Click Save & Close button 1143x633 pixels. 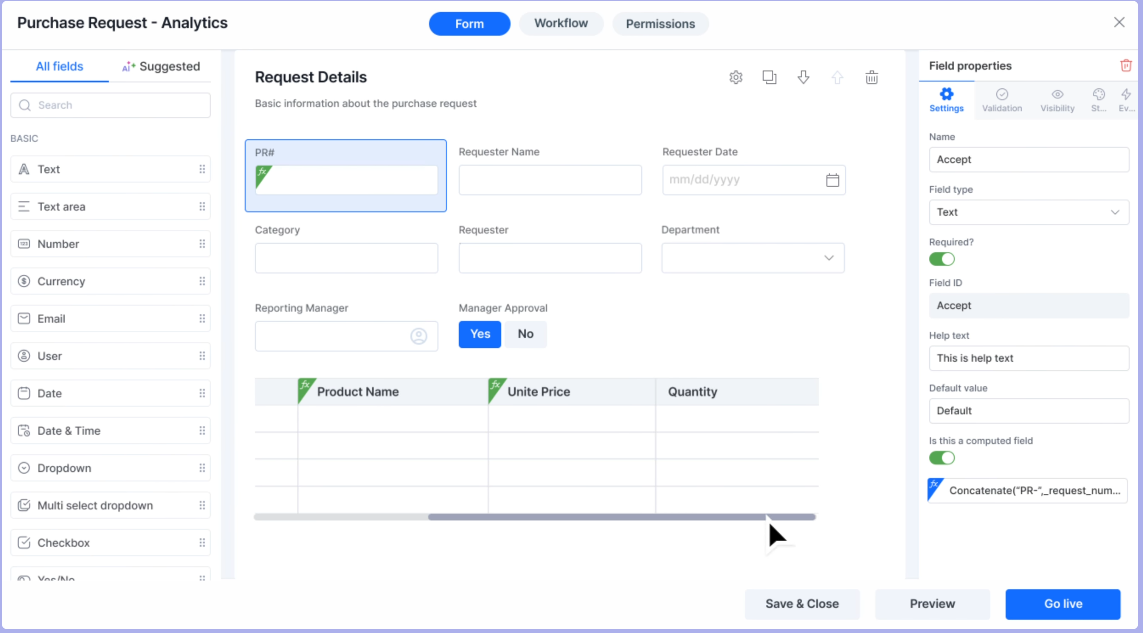tap(802, 604)
